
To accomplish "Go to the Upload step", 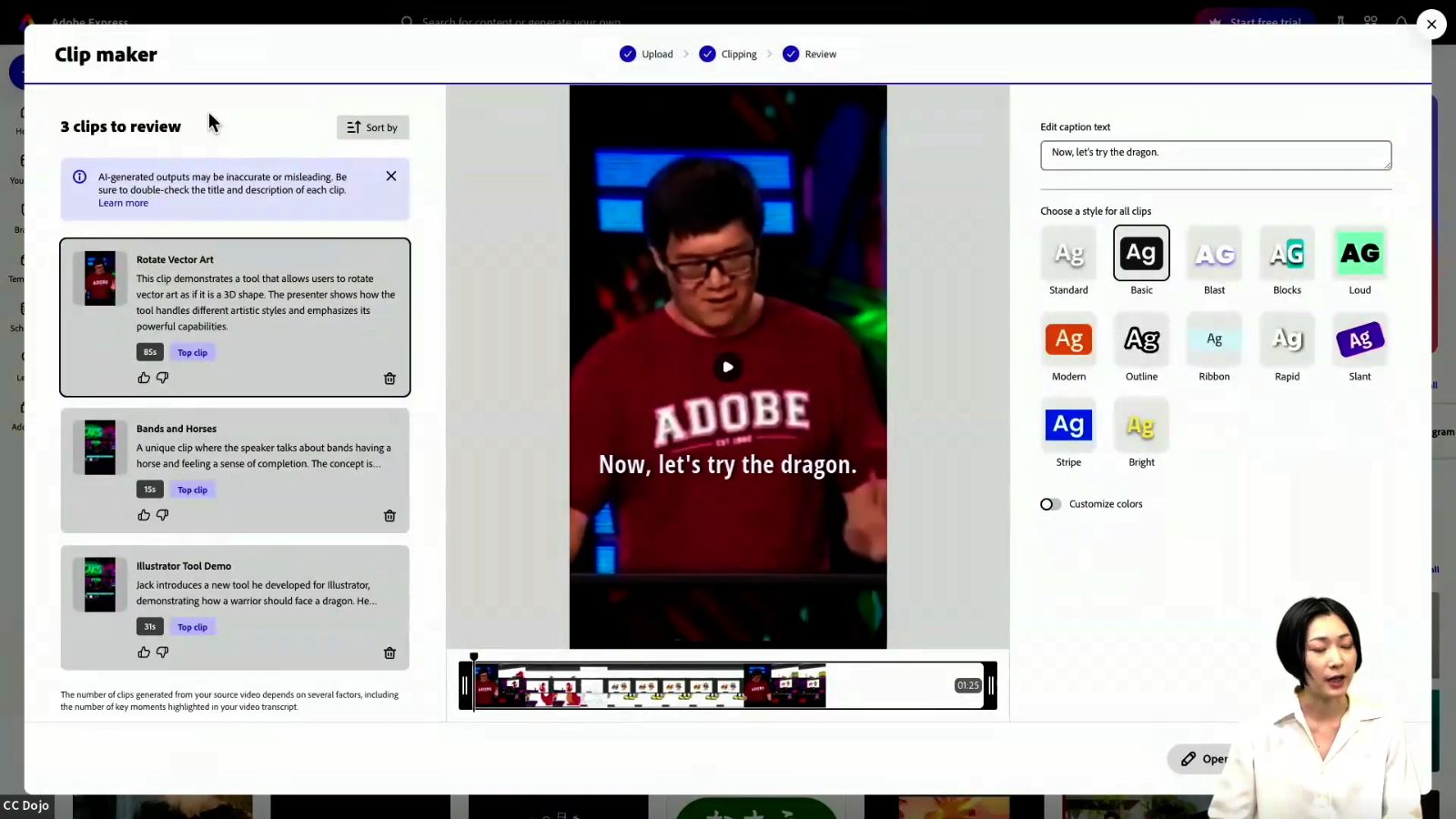I will 646,55.
